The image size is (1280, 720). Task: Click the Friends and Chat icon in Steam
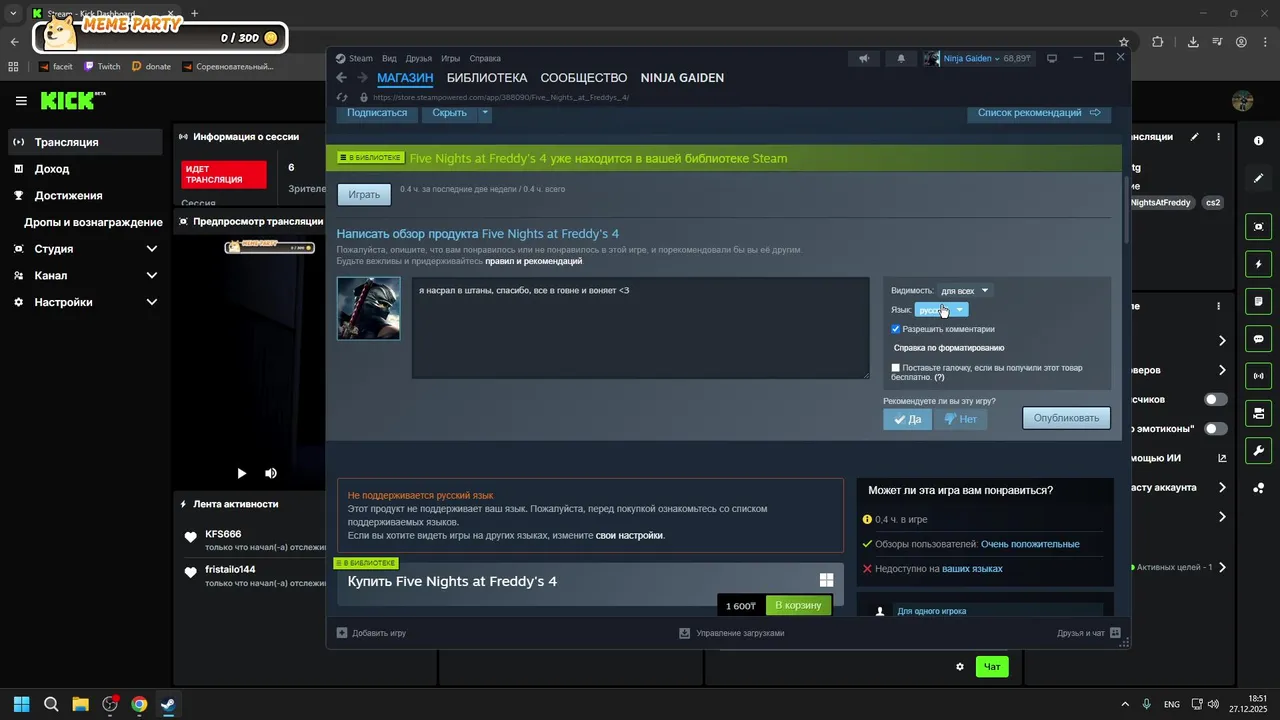(1115, 633)
